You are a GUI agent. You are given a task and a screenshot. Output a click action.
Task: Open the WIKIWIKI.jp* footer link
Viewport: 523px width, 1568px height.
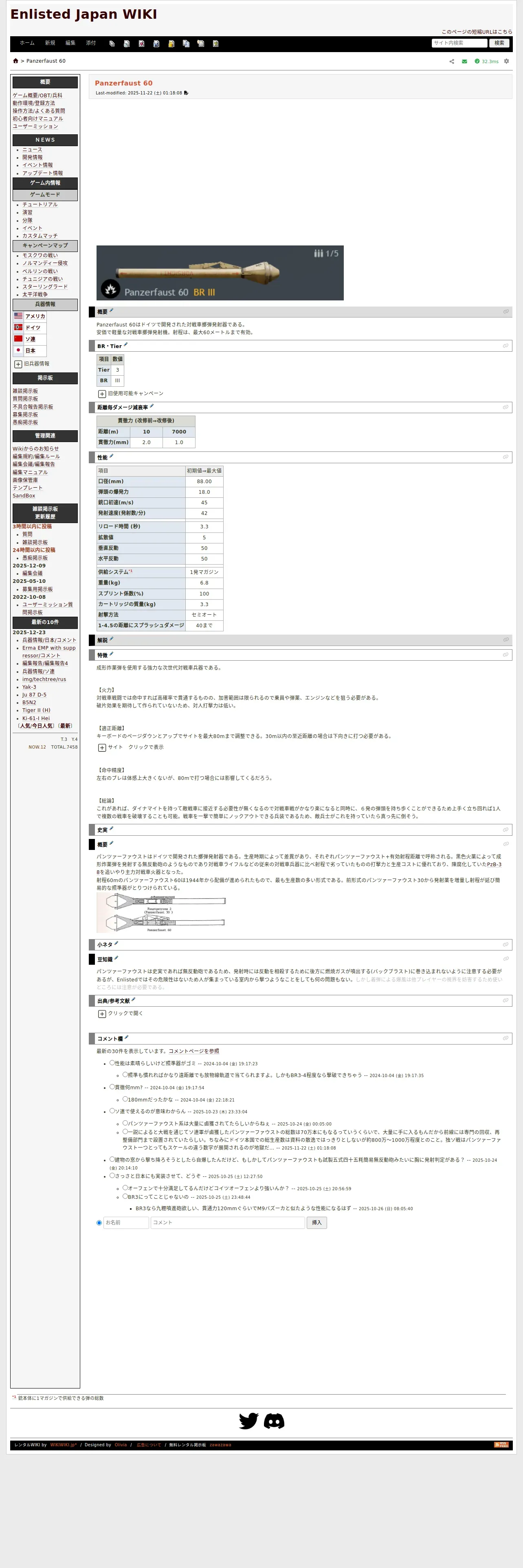pyautogui.click(x=63, y=1444)
